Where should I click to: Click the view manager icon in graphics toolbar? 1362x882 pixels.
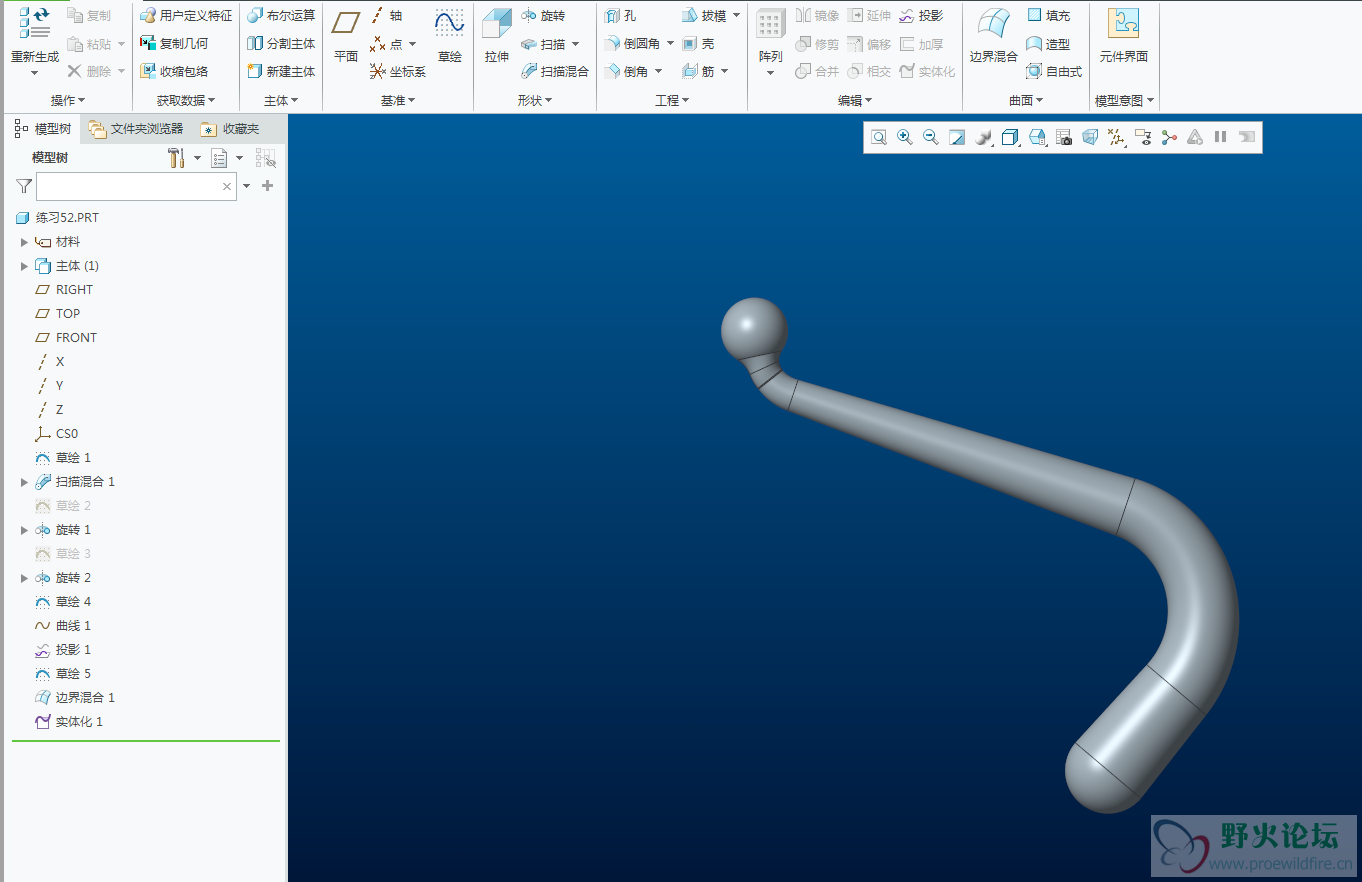click(x=1064, y=137)
